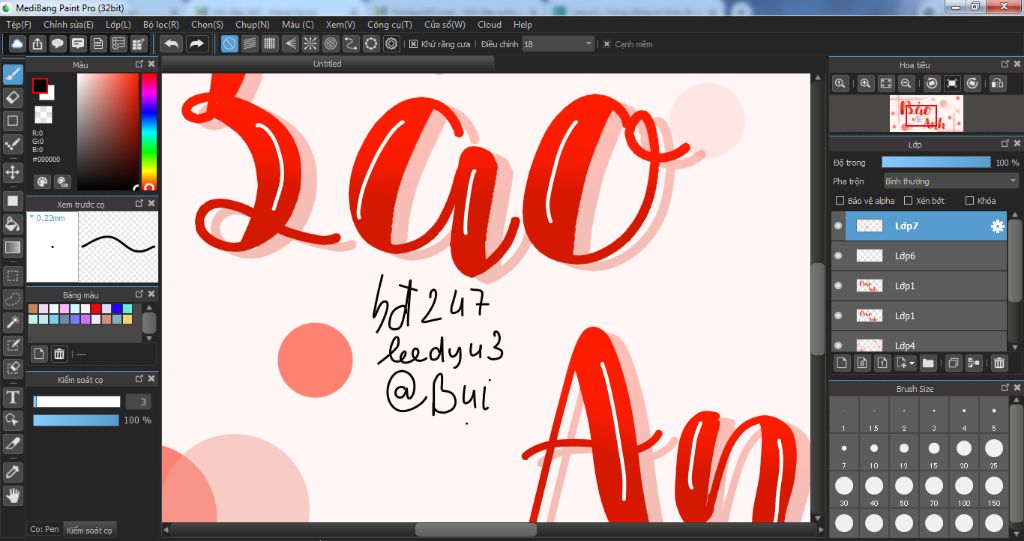Detach the Màu panel with pop-out icon
This screenshot has height=541, width=1024.
point(139,64)
